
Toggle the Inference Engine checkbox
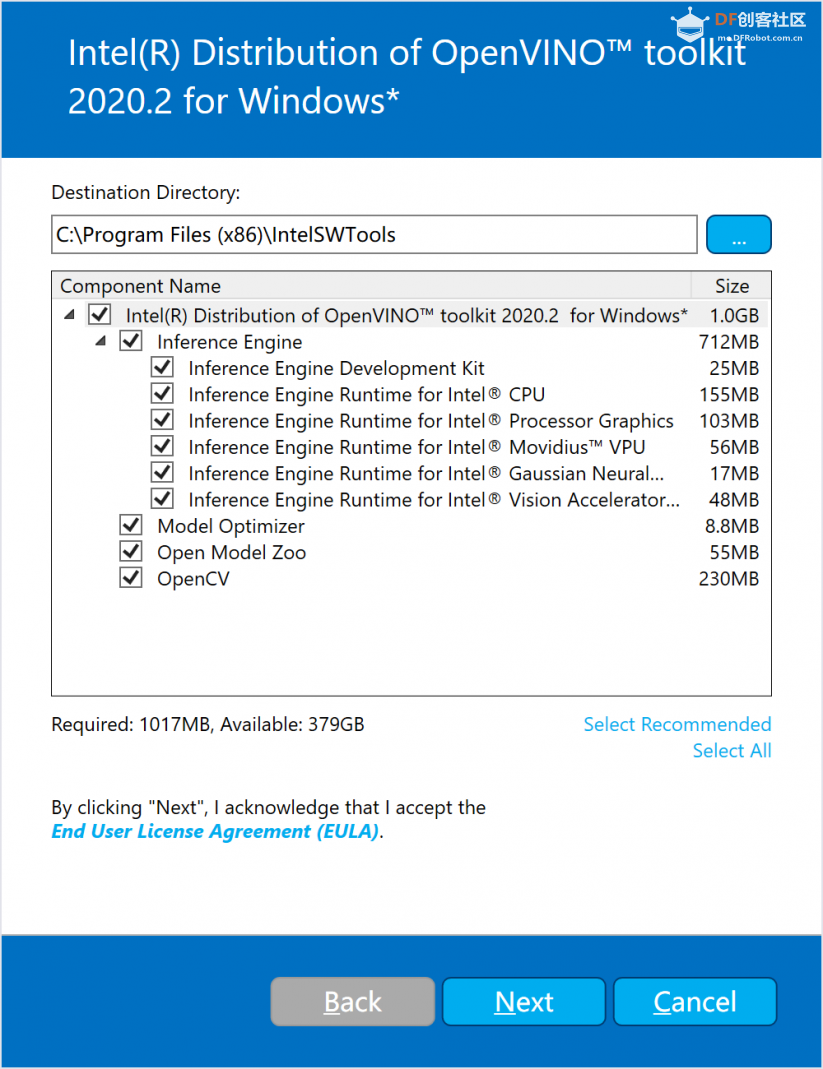pos(131,341)
